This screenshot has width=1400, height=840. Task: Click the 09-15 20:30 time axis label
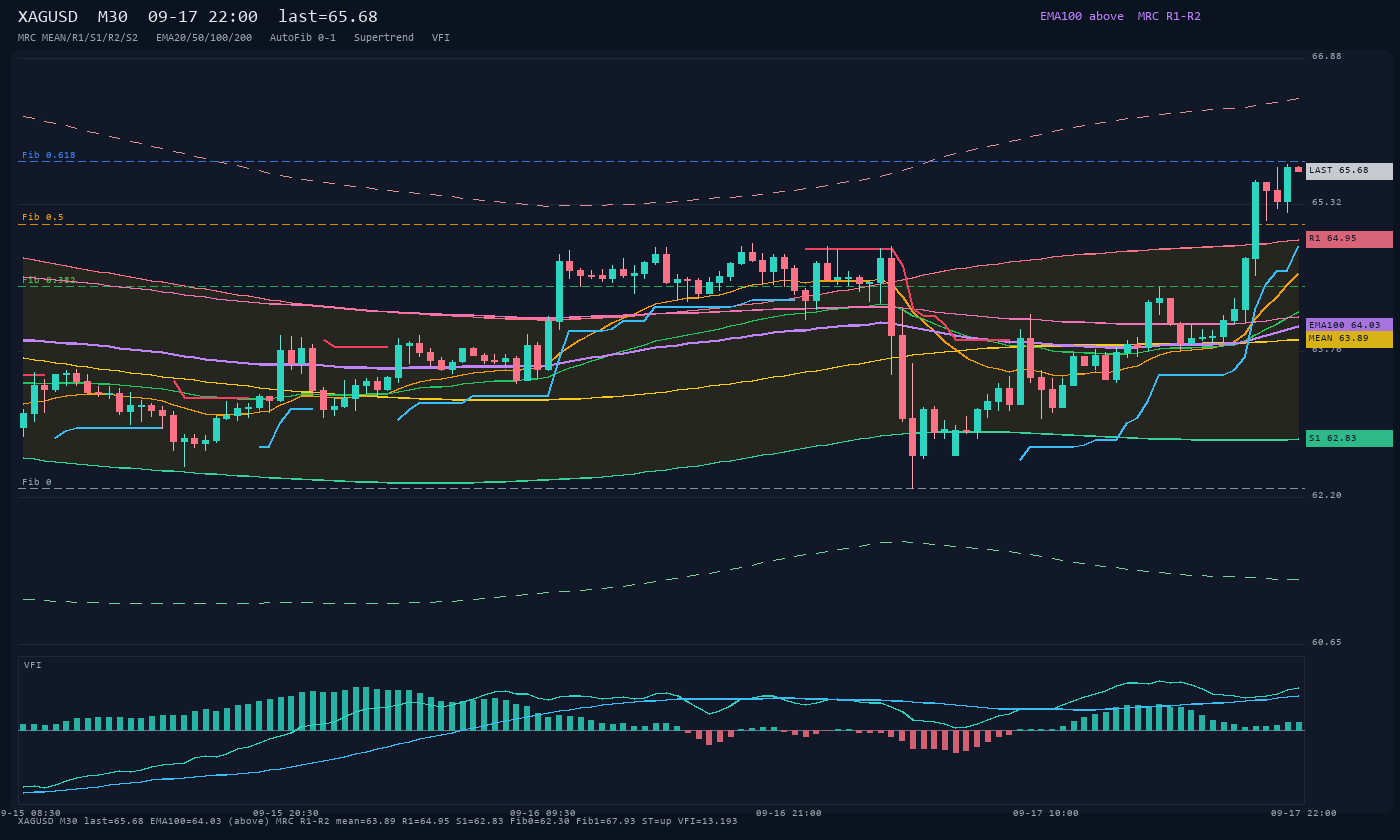click(x=286, y=813)
